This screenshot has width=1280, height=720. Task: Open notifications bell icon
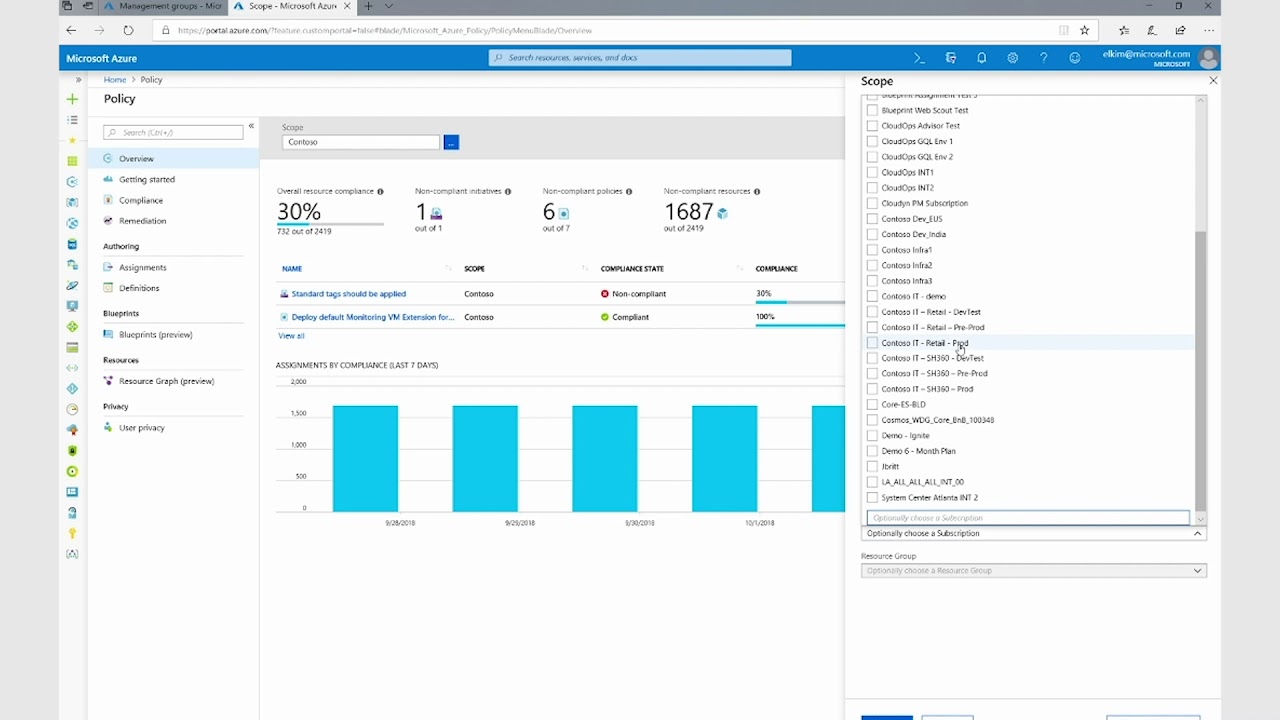pyautogui.click(x=981, y=58)
